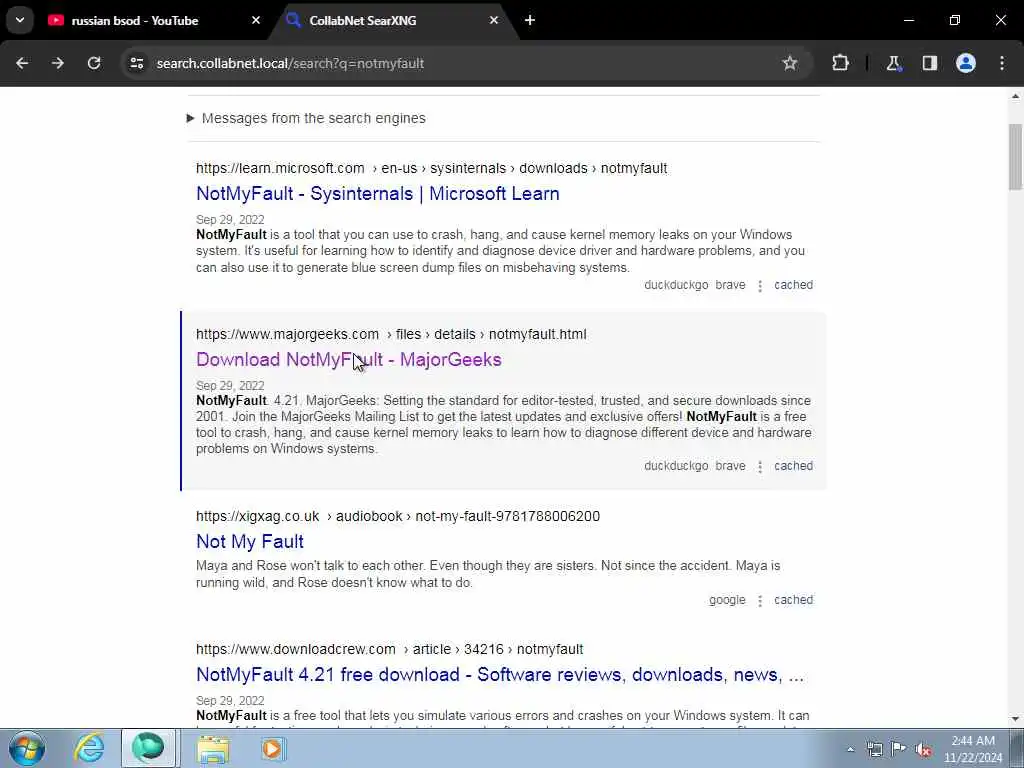Open the browser side panel
The image size is (1024, 768).
[930, 63]
